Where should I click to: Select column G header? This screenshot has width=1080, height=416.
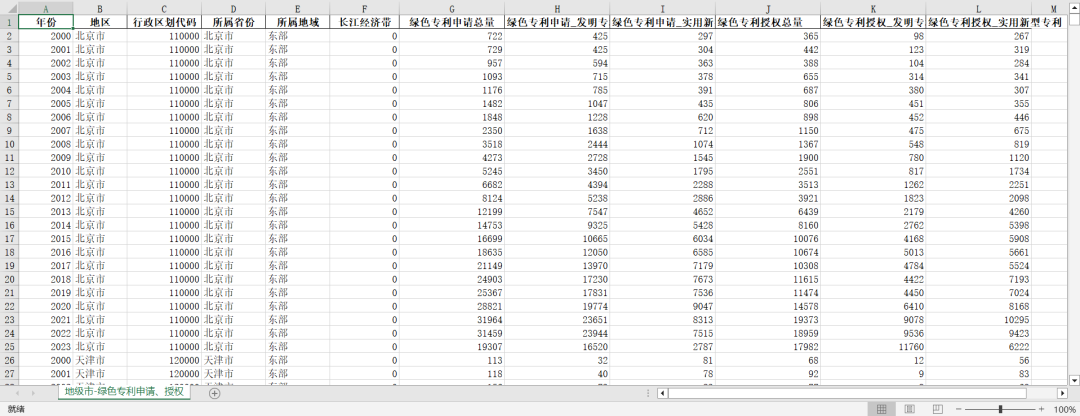click(x=451, y=9)
